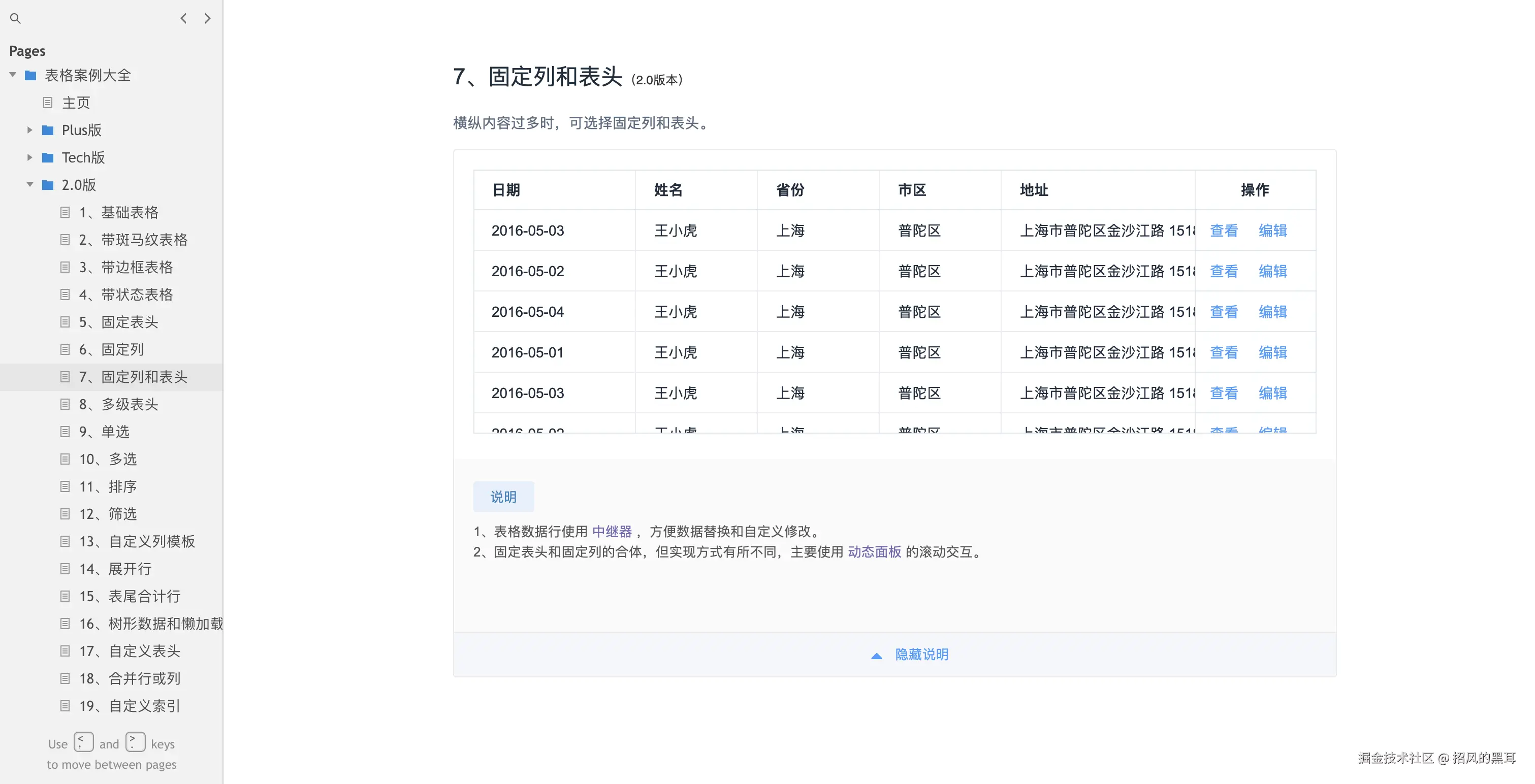Image resolution: width=1535 pixels, height=784 pixels.
Task: Open page 8、多级表头
Action: 118,404
